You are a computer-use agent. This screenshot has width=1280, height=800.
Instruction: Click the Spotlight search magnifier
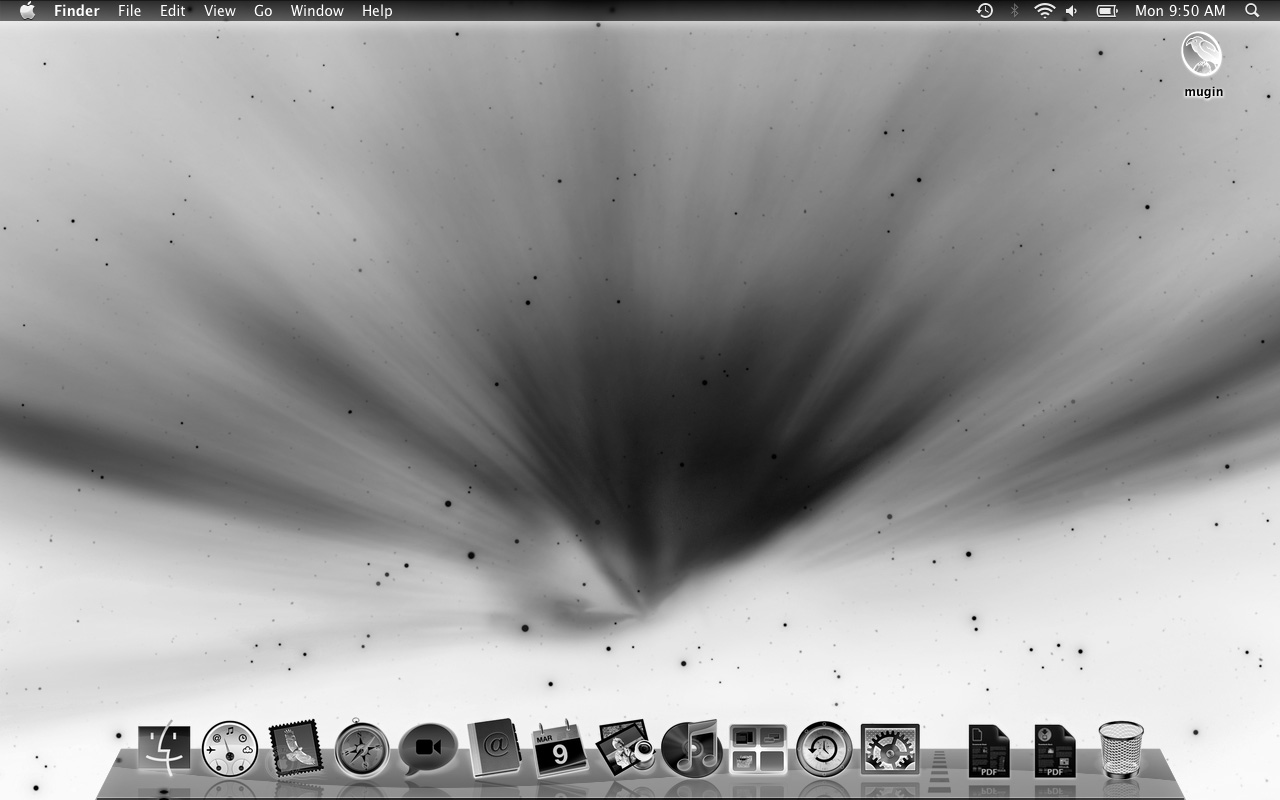1252,11
